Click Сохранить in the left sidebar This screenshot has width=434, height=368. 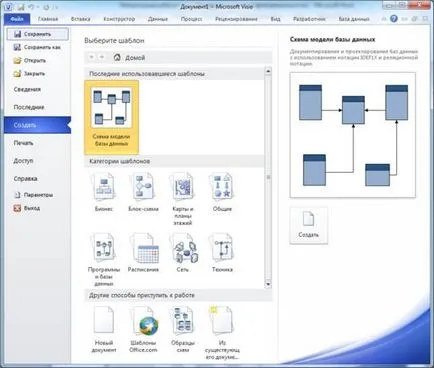coord(38,34)
